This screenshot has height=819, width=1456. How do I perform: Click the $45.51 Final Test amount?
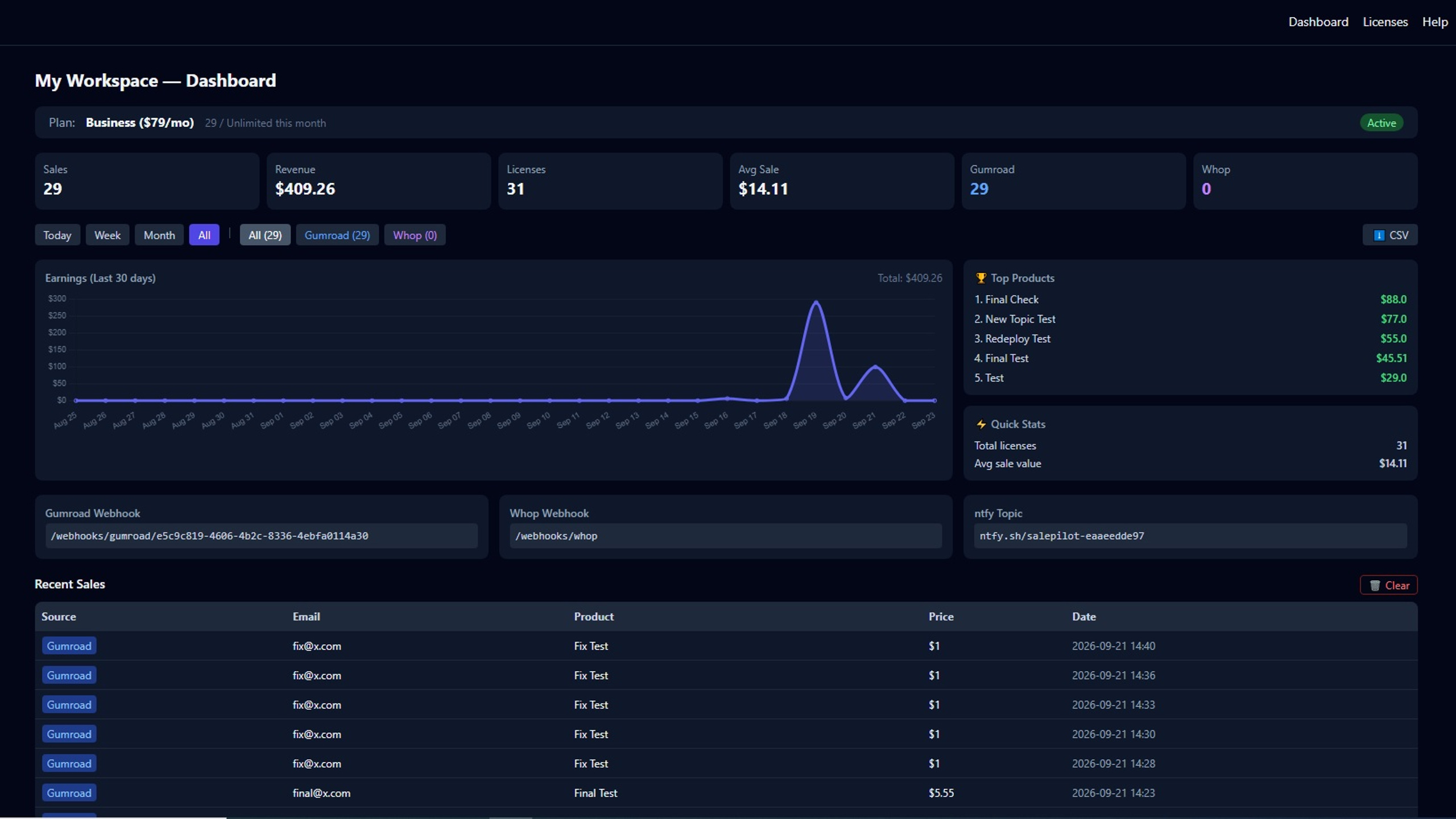coord(1391,358)
